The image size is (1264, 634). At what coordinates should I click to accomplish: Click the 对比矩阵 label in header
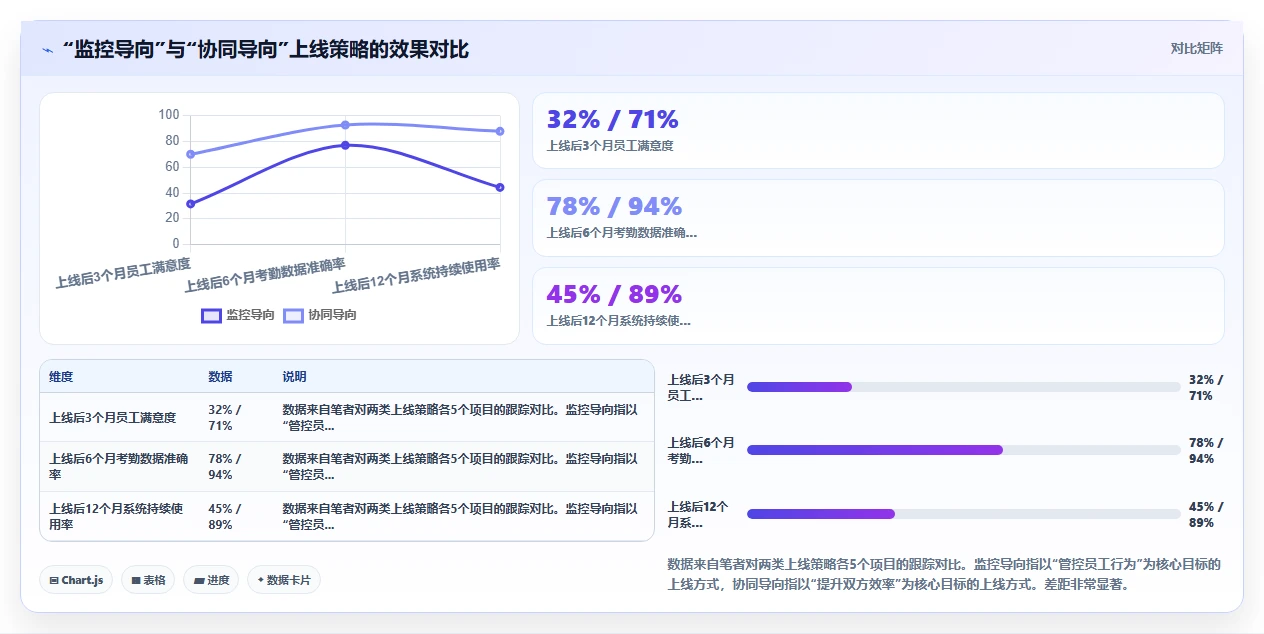[1196, 48]
